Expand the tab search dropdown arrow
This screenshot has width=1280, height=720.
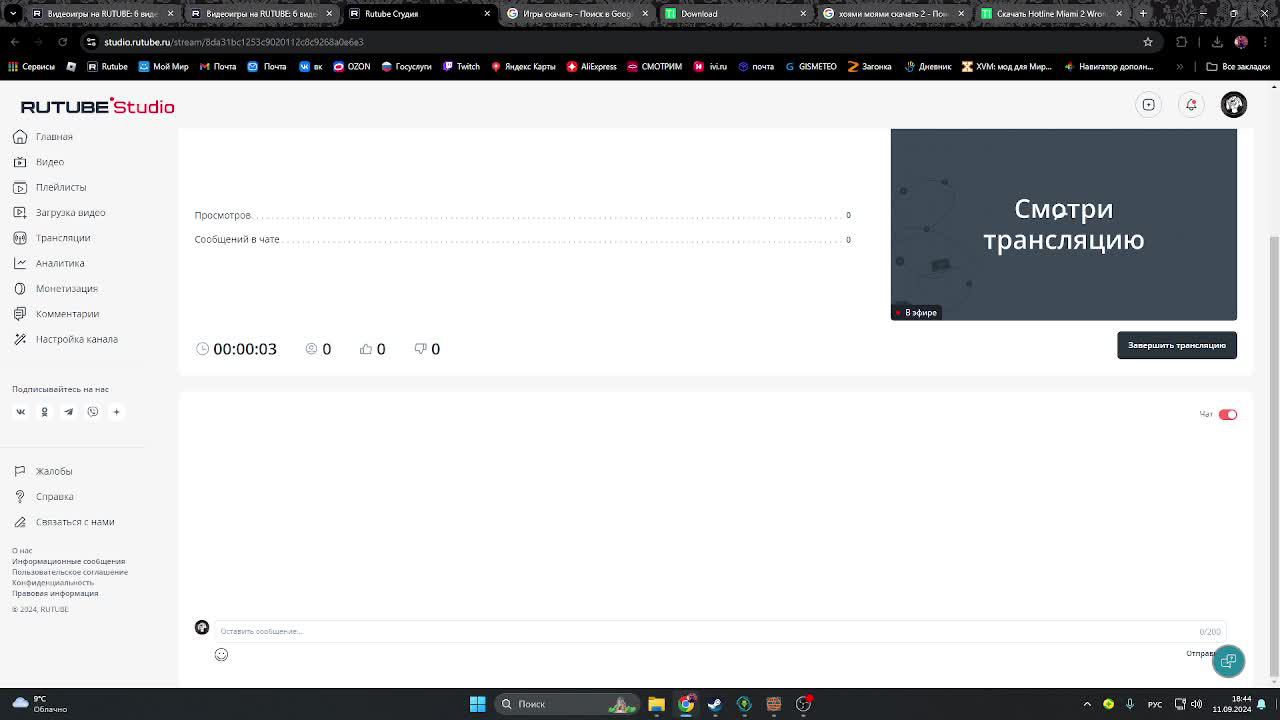pos(13,14)
